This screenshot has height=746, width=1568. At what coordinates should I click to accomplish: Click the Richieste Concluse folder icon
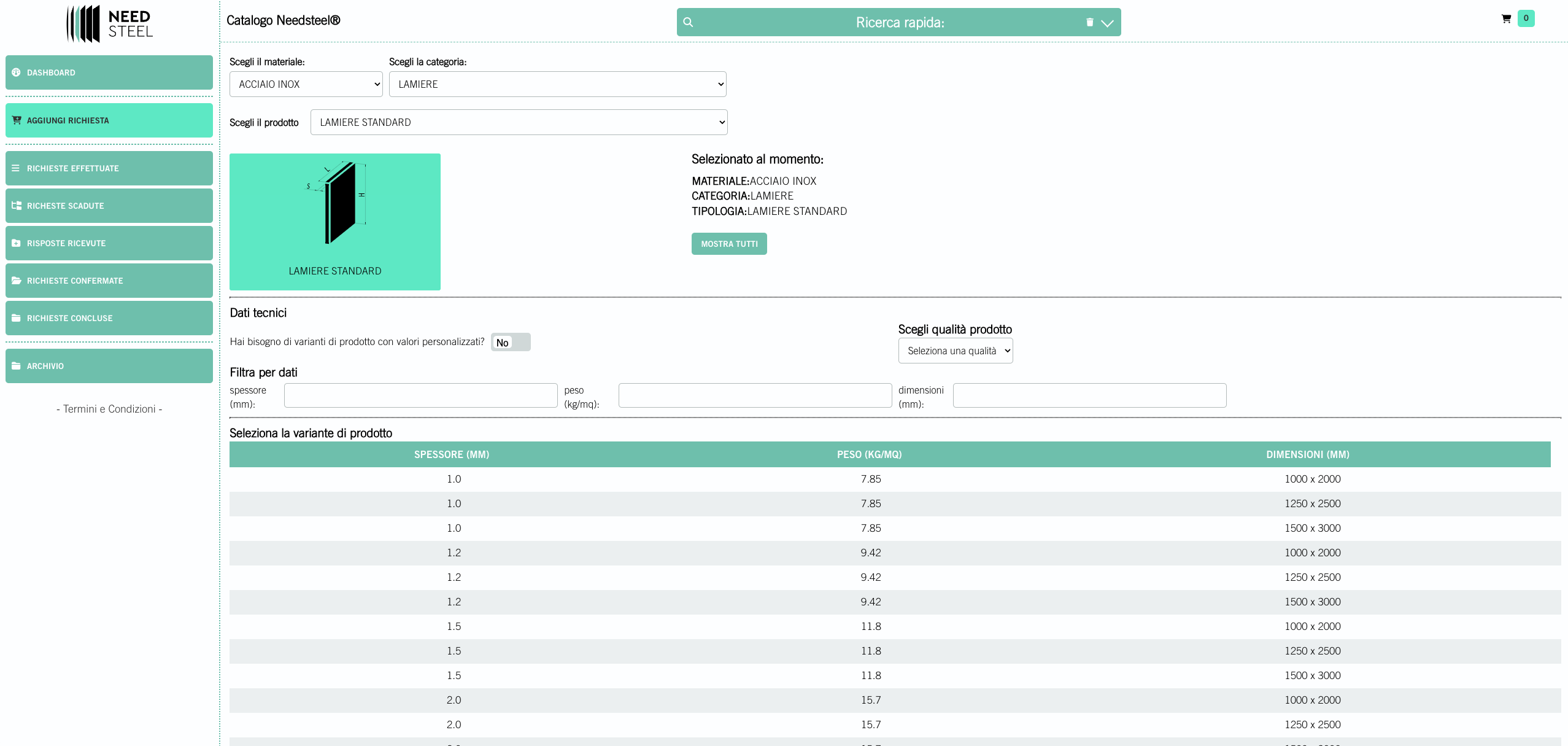16,318
